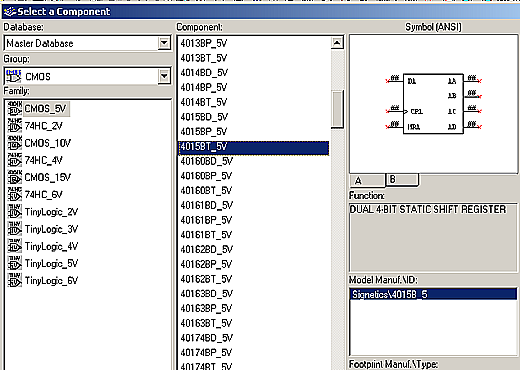This screenshot has width=520, height=370.
Task: Click the Select a Component title icon
Action: [10, 12]
